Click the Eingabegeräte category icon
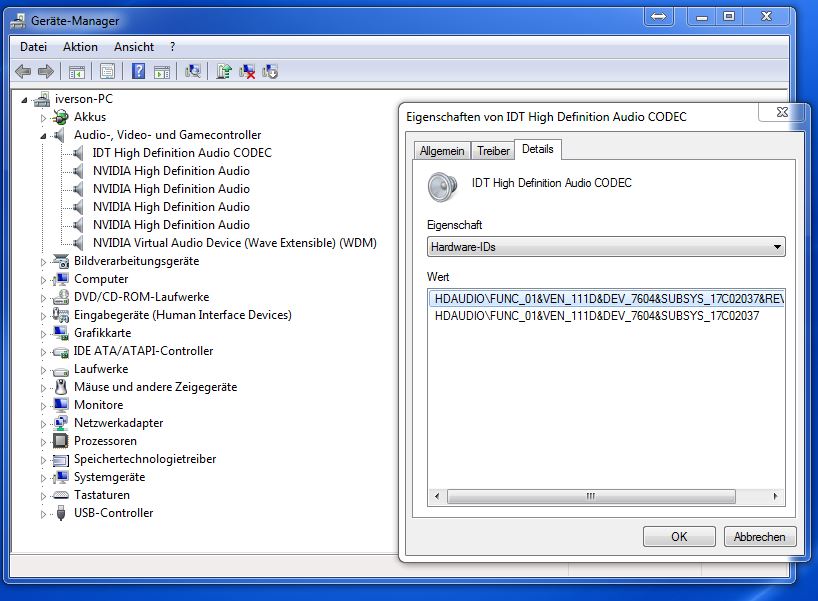The width and height of the screenshot is (818, 601). click(x=61, y=315)
